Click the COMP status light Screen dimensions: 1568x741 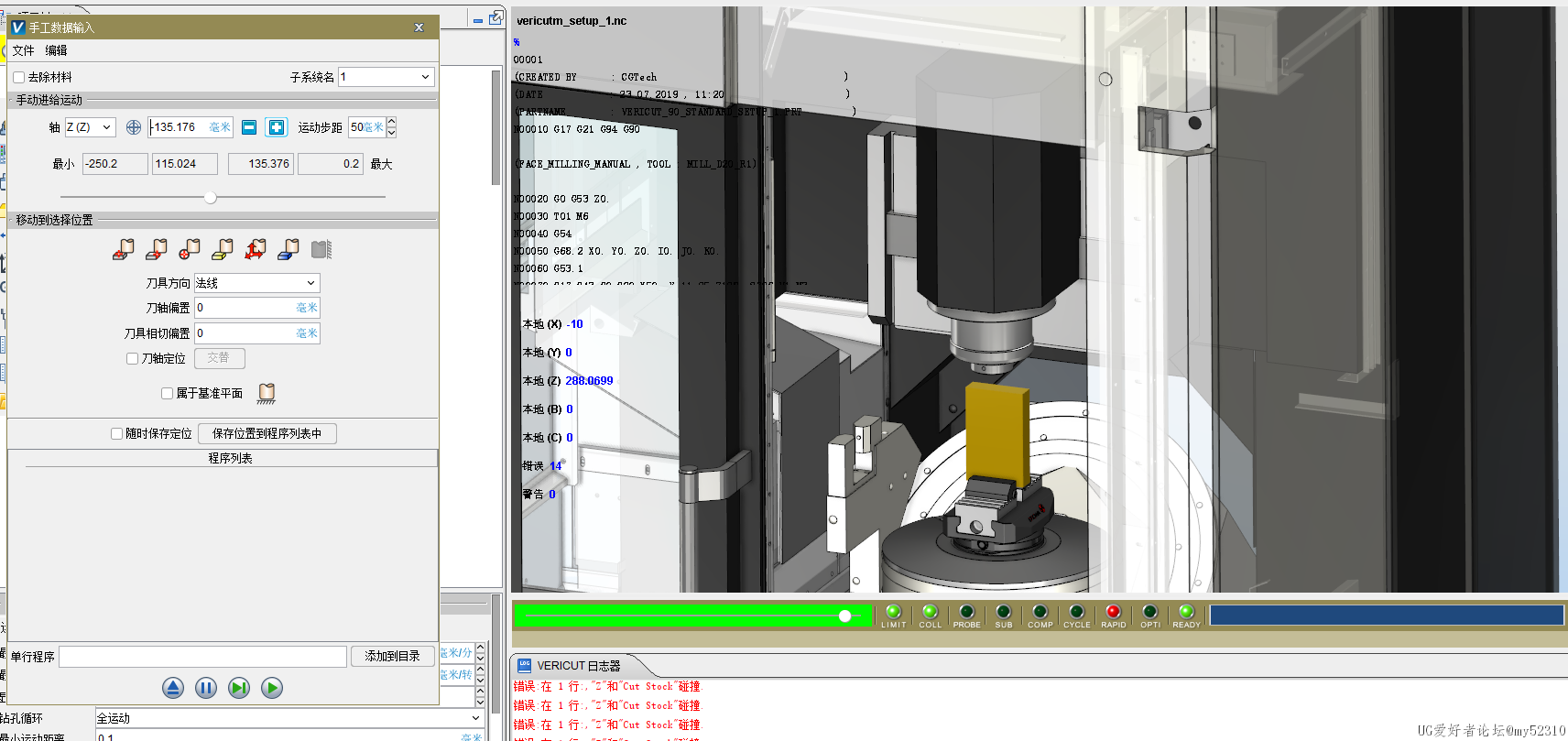pyautogui.click(x=1040, y=612)
